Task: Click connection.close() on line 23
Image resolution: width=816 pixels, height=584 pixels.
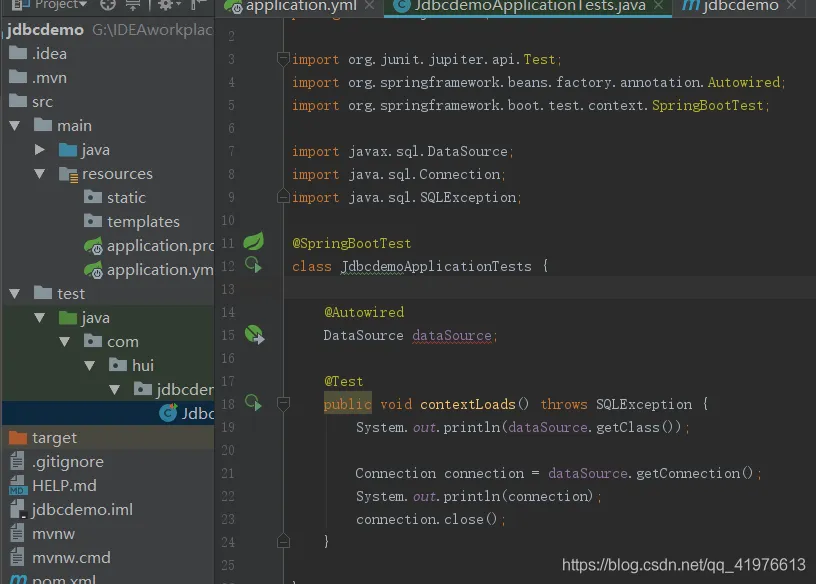Action: [427, 519]
